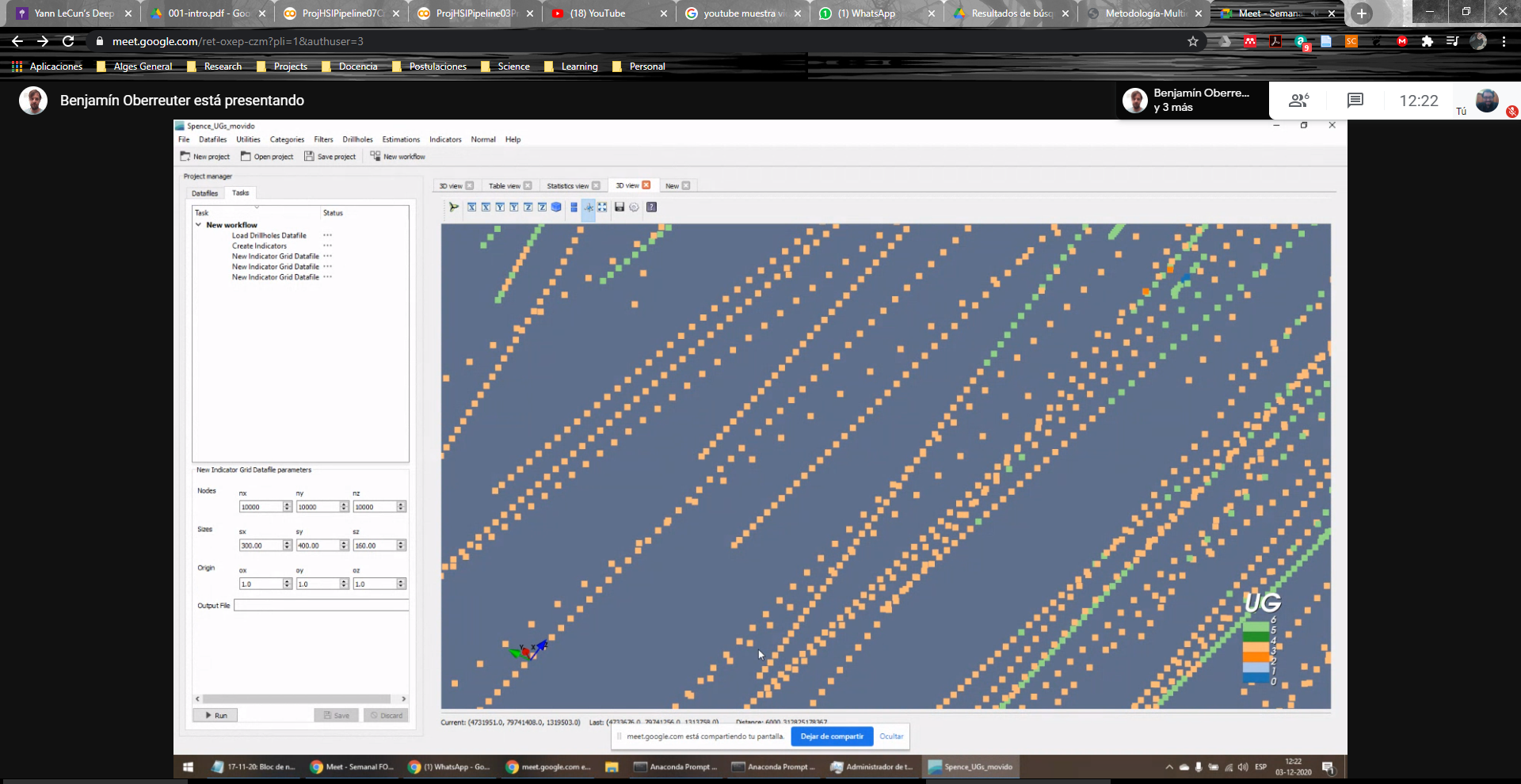Click the Save project button
Screen dimensions: 1521x784
[x=330, y=157]
